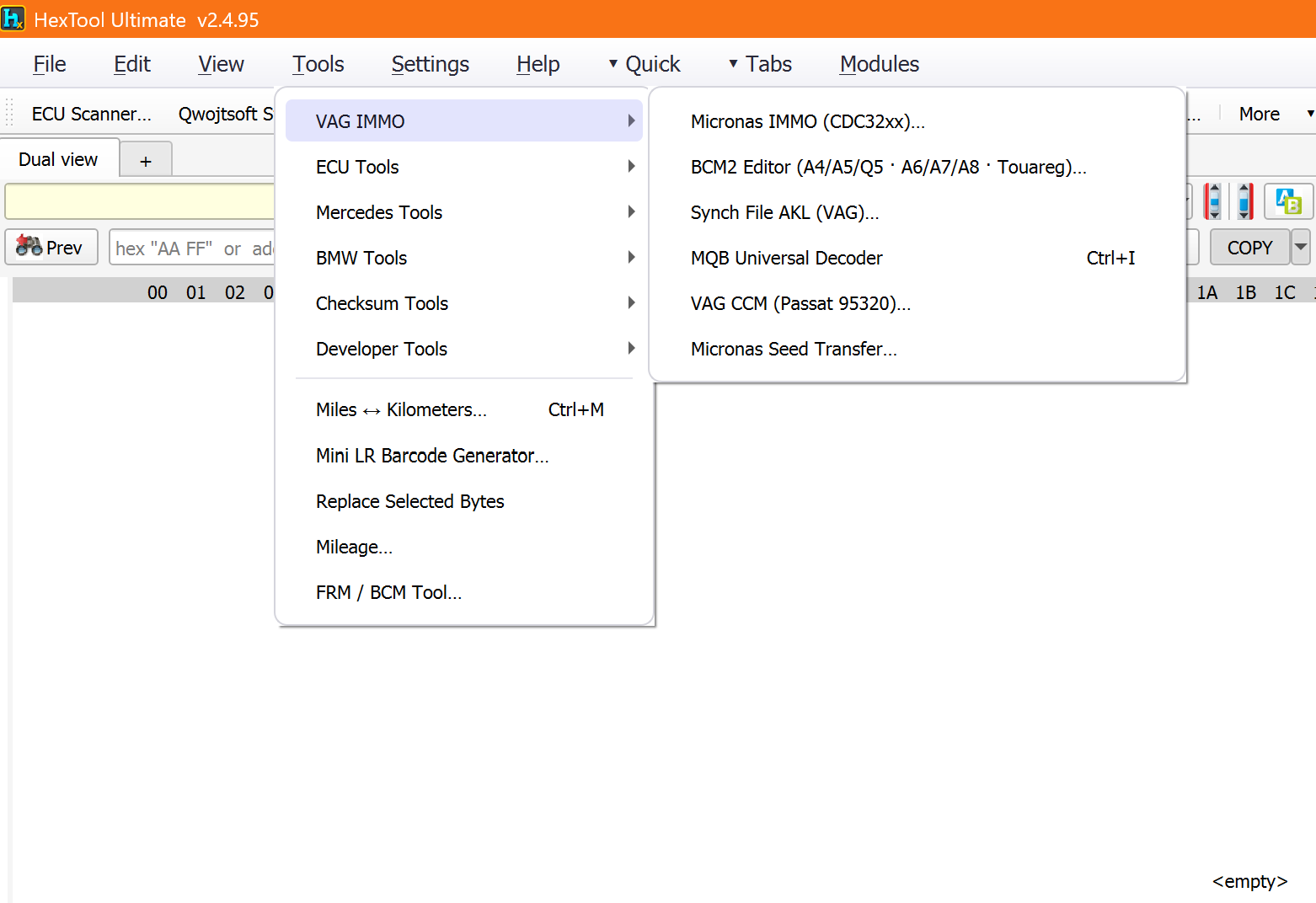Click column header 00
1316x903 pixels.
[x=158, y=291]
